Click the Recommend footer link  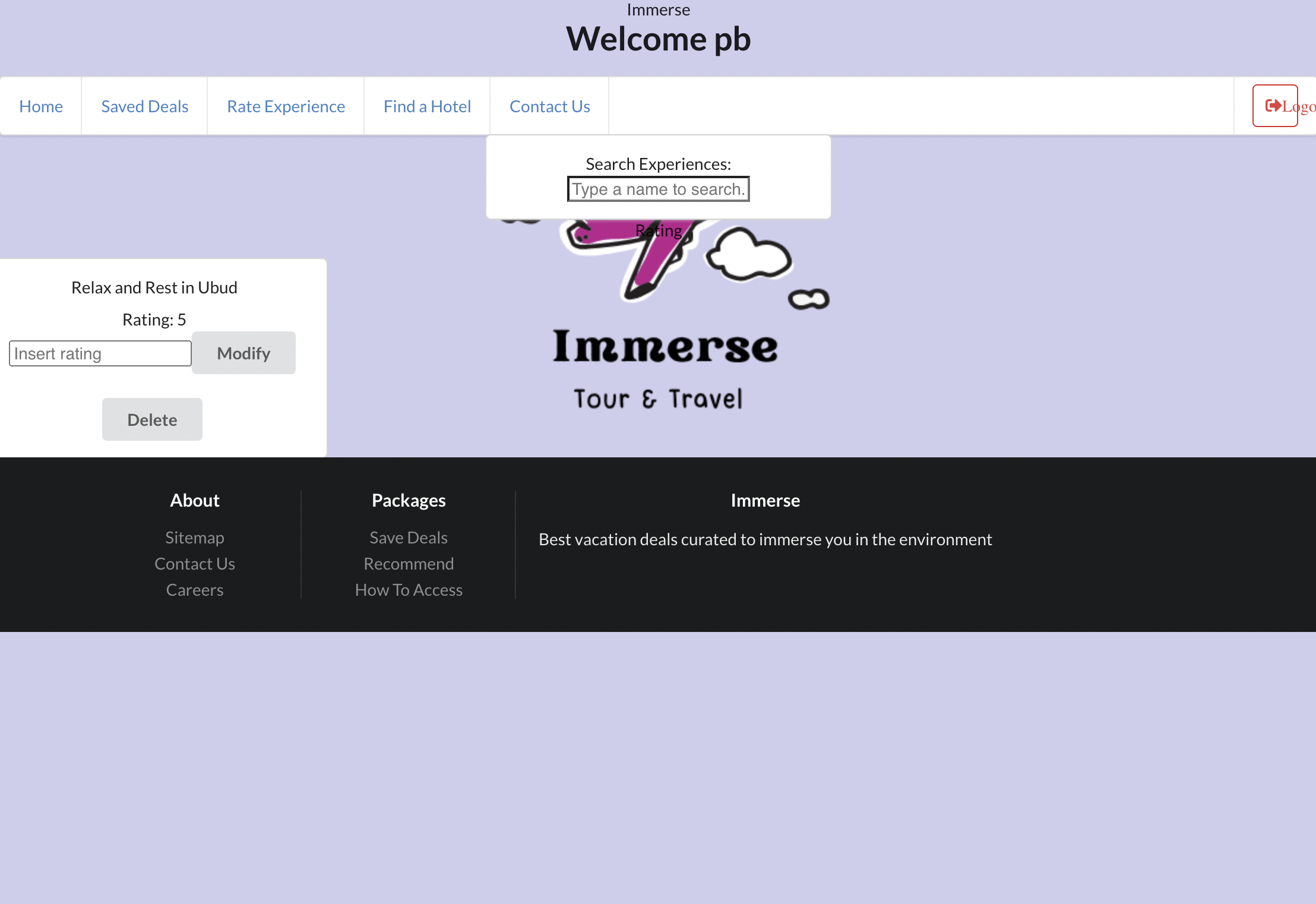tap(409, 563)
